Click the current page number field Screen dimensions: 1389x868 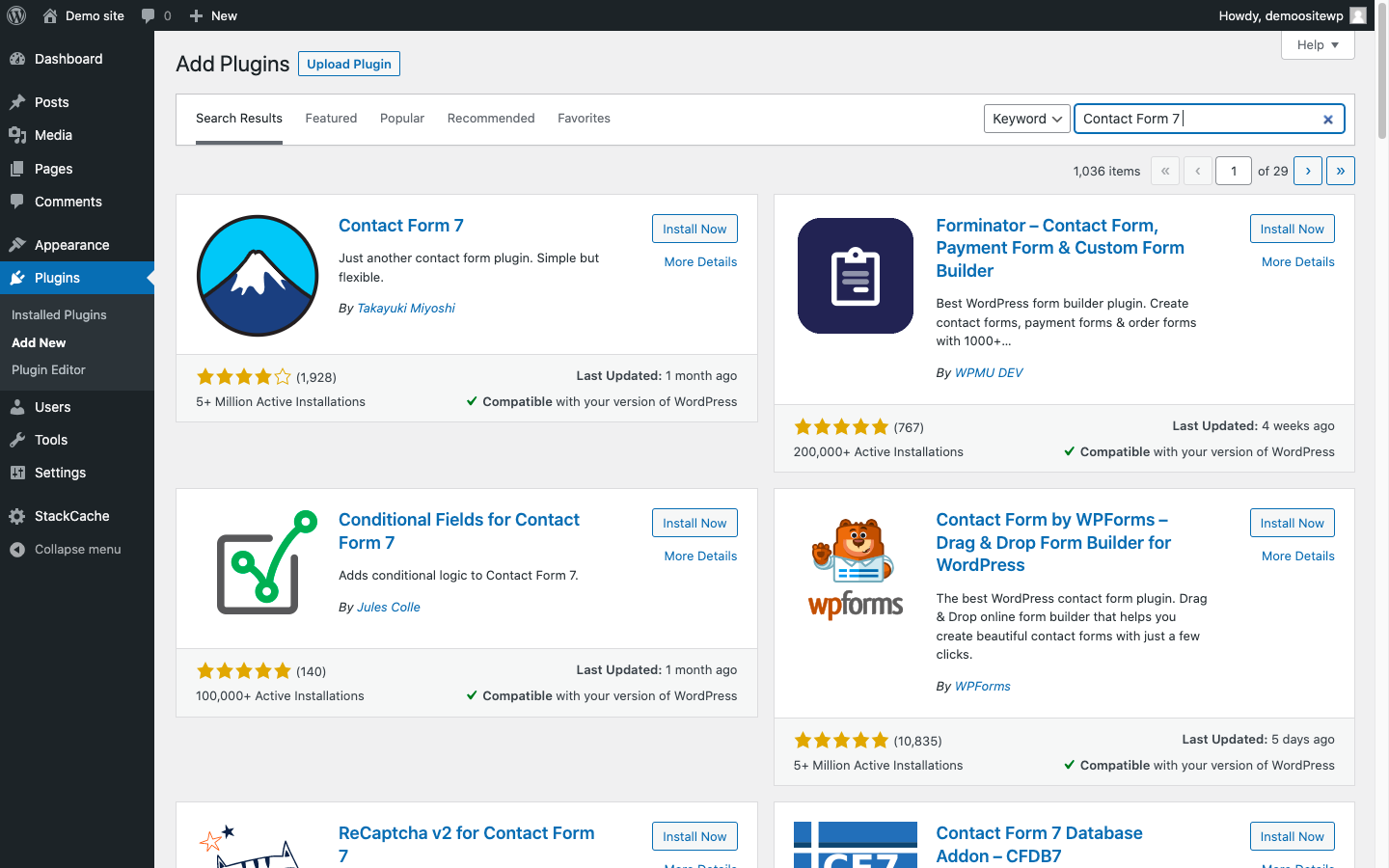(1234, 171)
